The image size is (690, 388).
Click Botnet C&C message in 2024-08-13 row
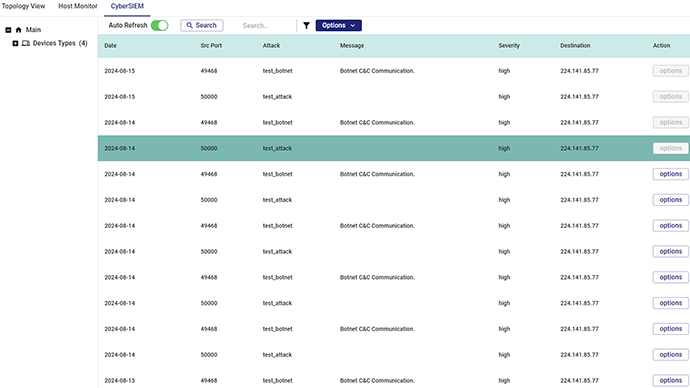[x=377, y=381]
